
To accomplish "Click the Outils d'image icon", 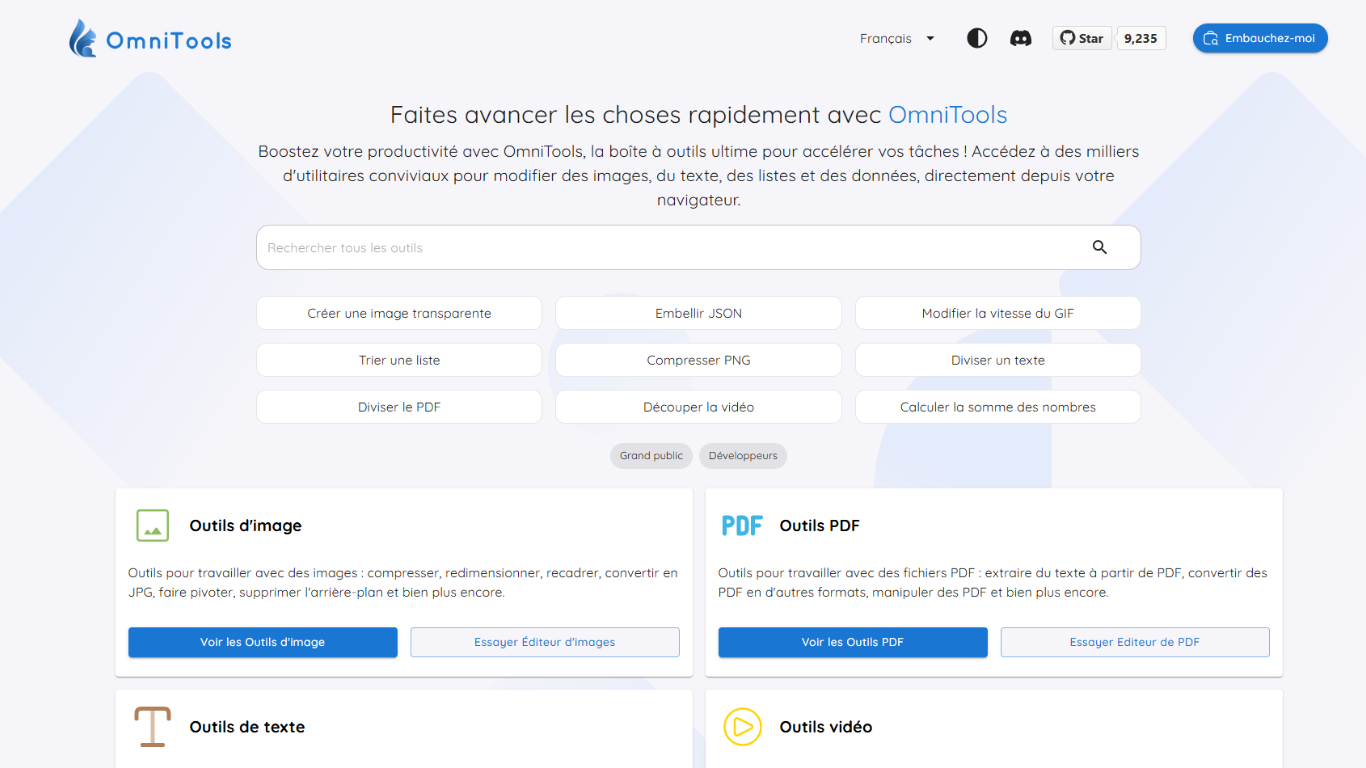I will (x=153, y=526).
